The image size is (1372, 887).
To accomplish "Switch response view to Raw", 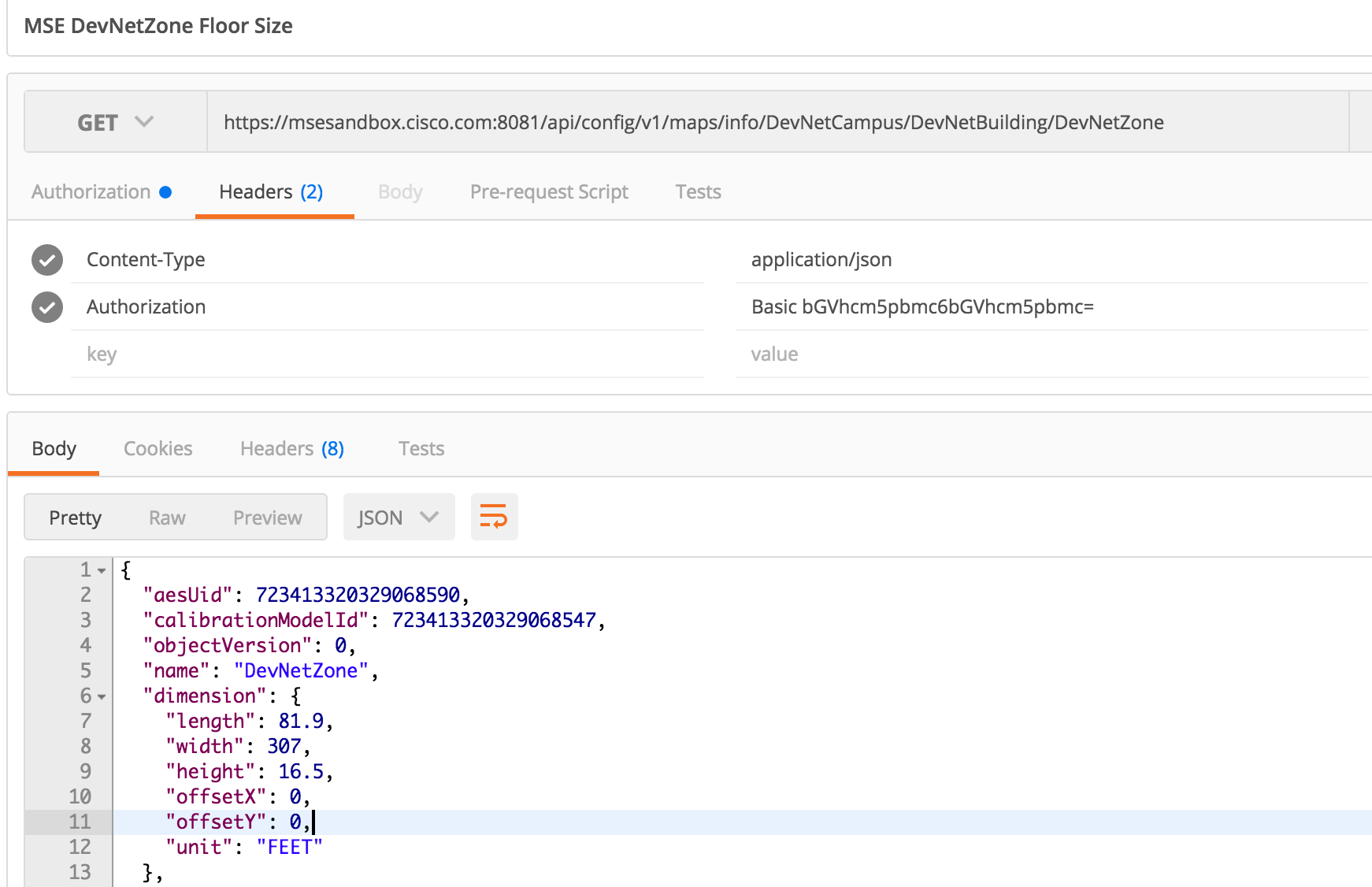I will tap(167, 518).
